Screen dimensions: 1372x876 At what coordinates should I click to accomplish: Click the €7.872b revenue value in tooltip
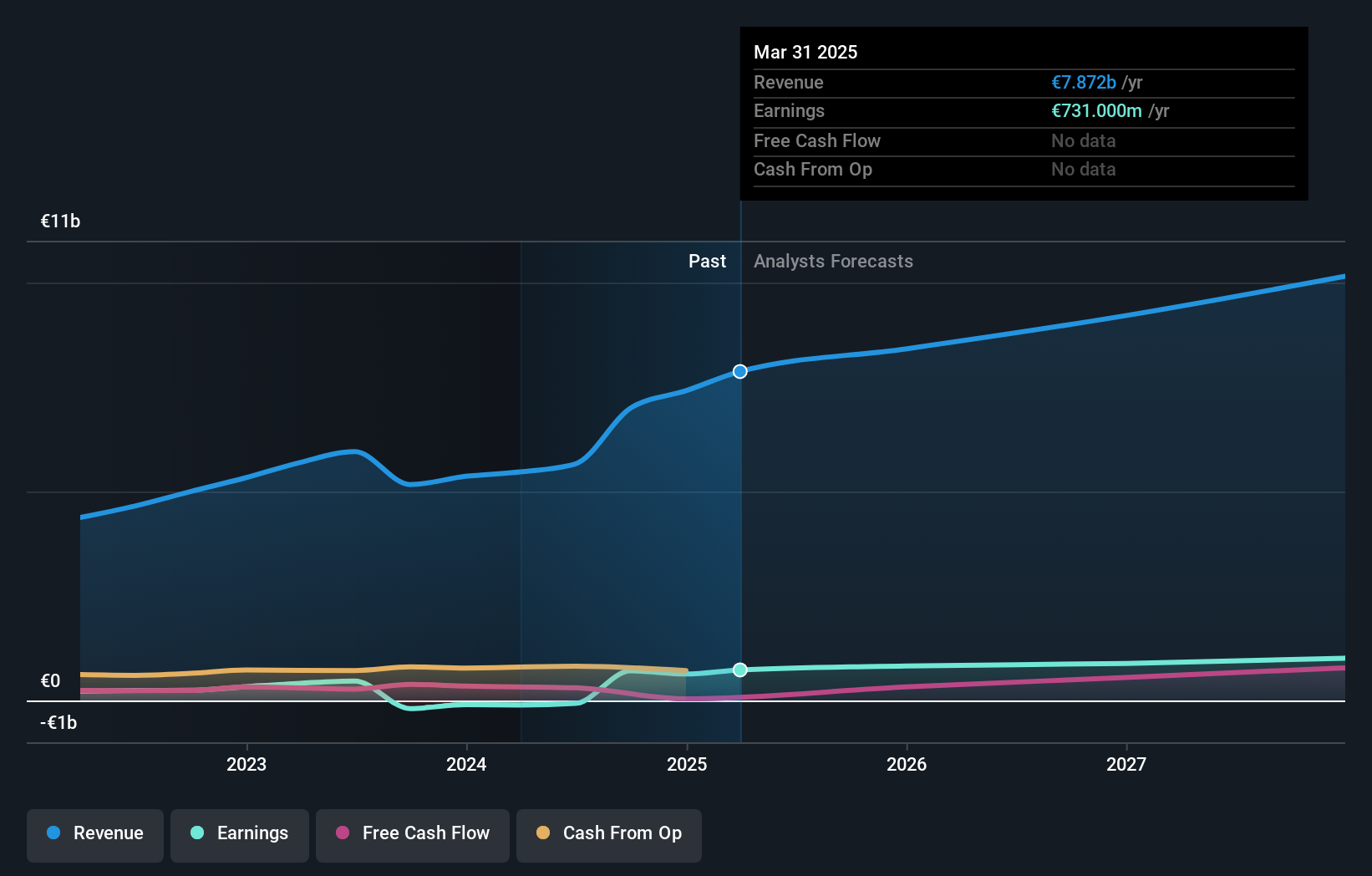click(x=1084, y=82)
